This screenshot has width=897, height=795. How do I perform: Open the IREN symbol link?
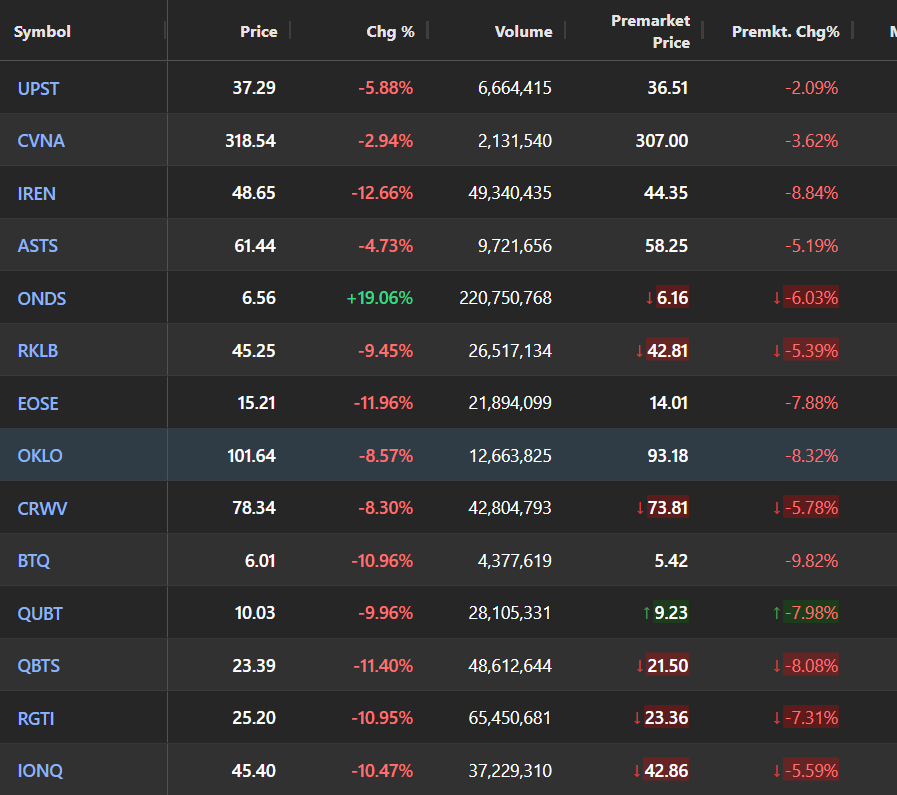click(37, 193)
